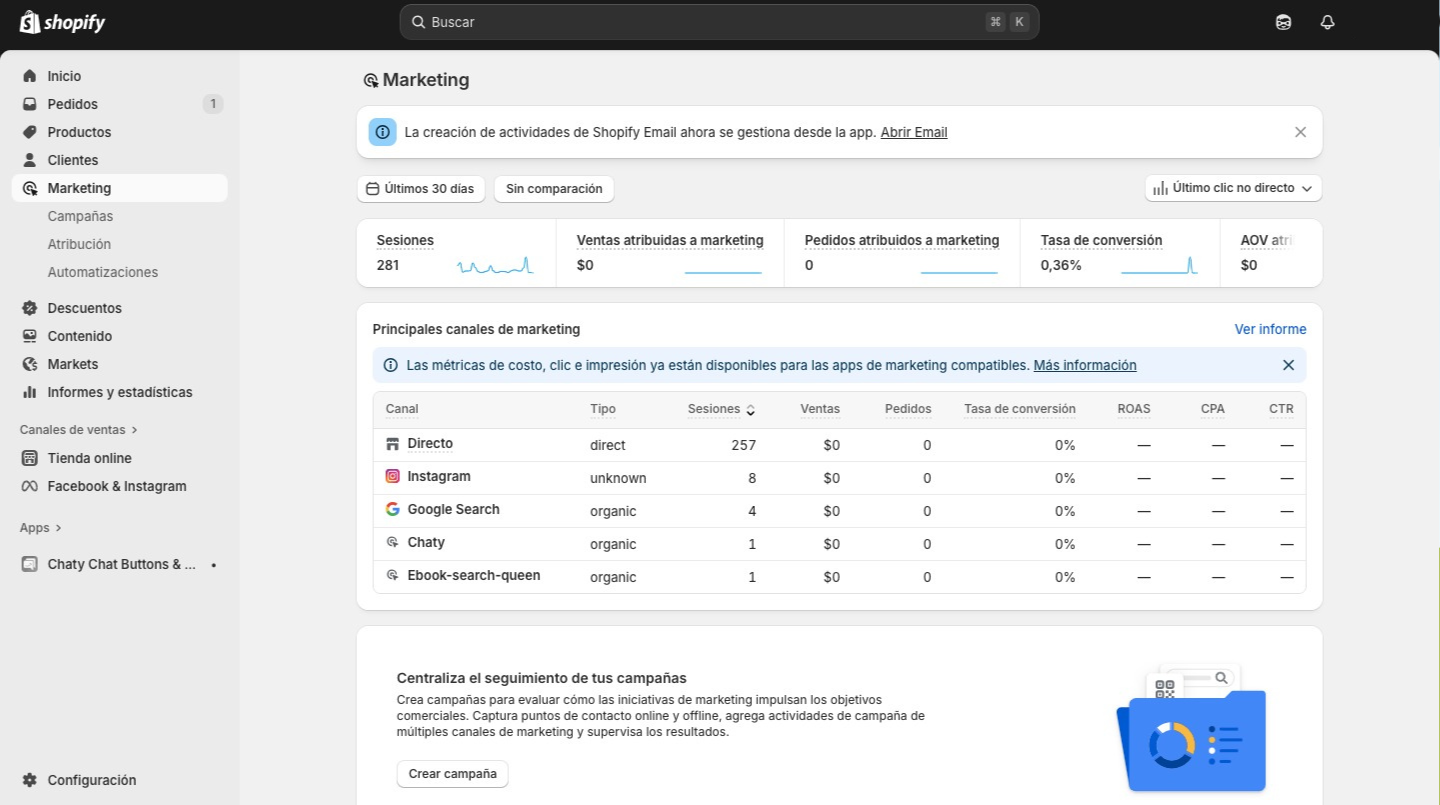1440x805 pixels.
Task: Open the Atribución submenu item
Action: [x=79, y=244]
